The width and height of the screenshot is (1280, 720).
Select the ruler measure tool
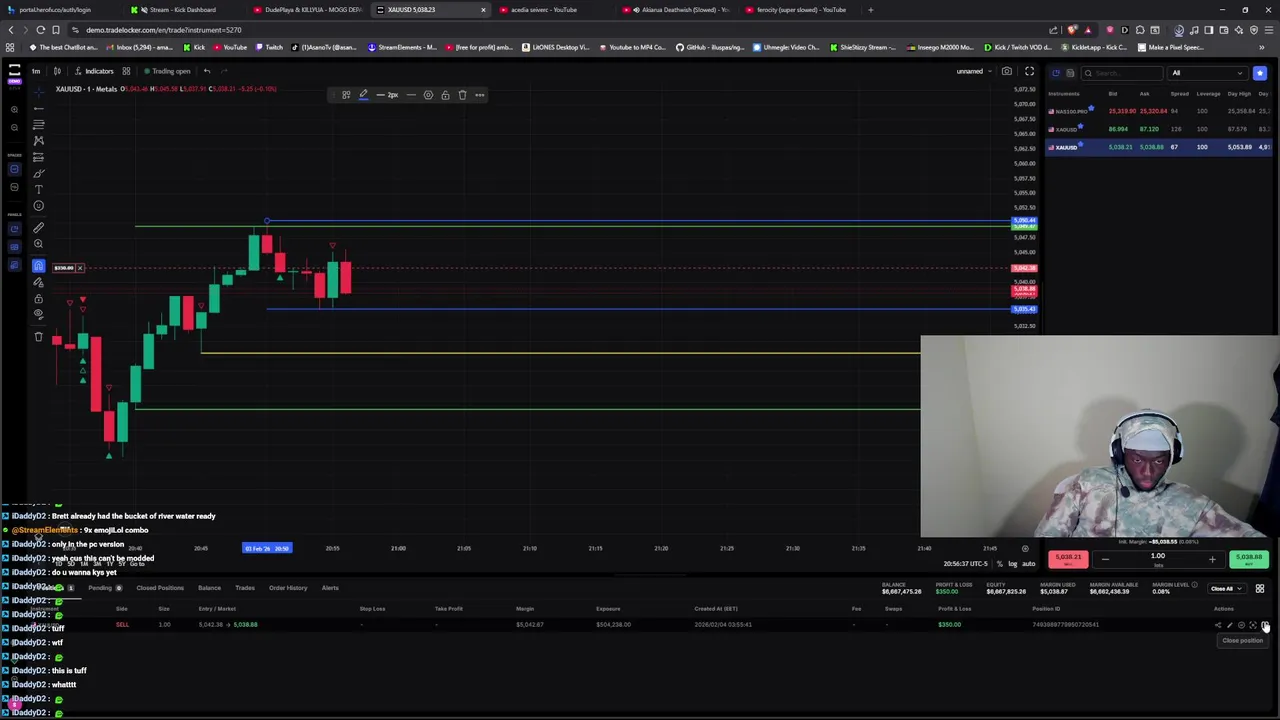[39, 228]
